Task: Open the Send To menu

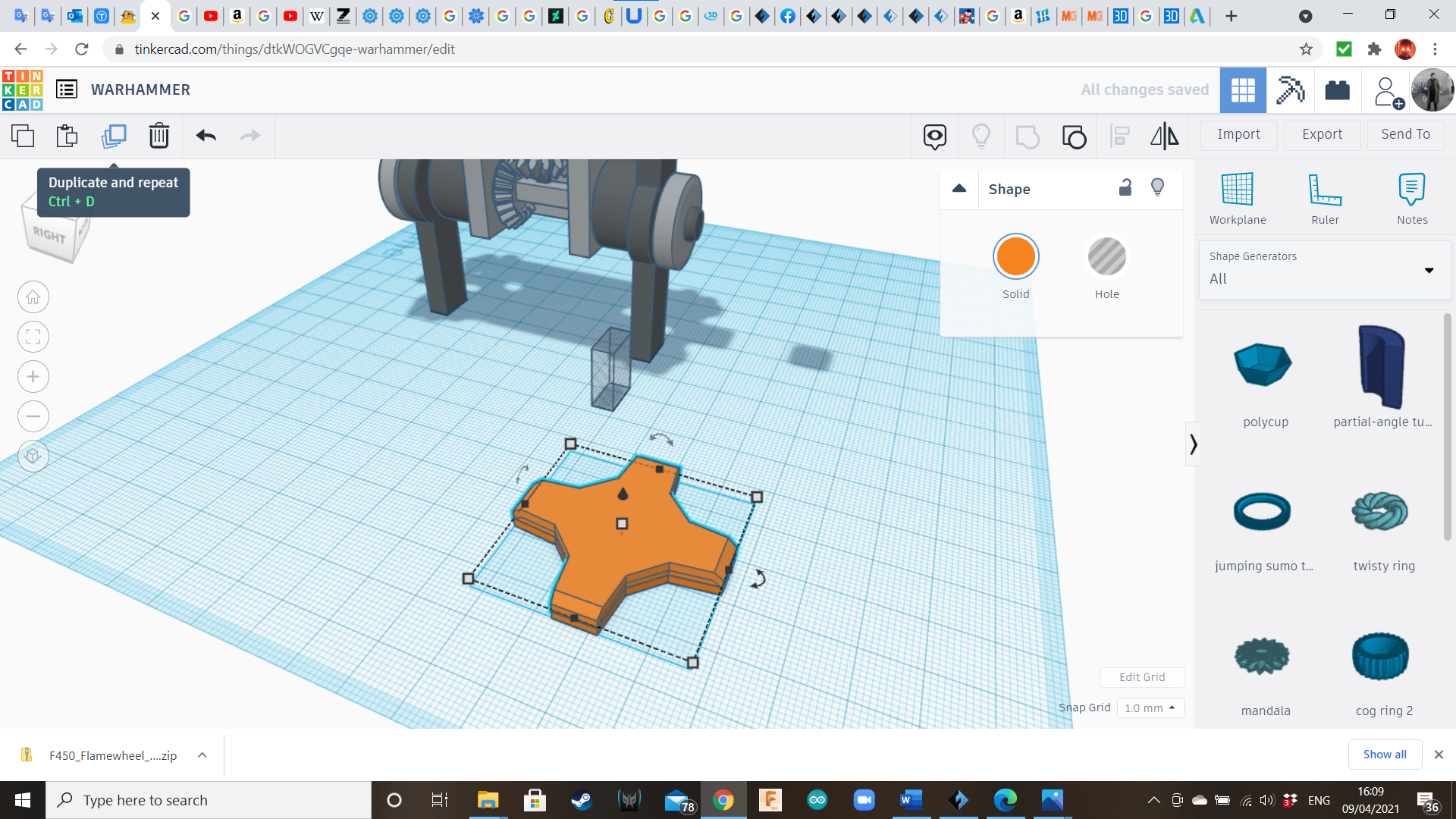Action: pyautogui.click(x=1405, y=134)
